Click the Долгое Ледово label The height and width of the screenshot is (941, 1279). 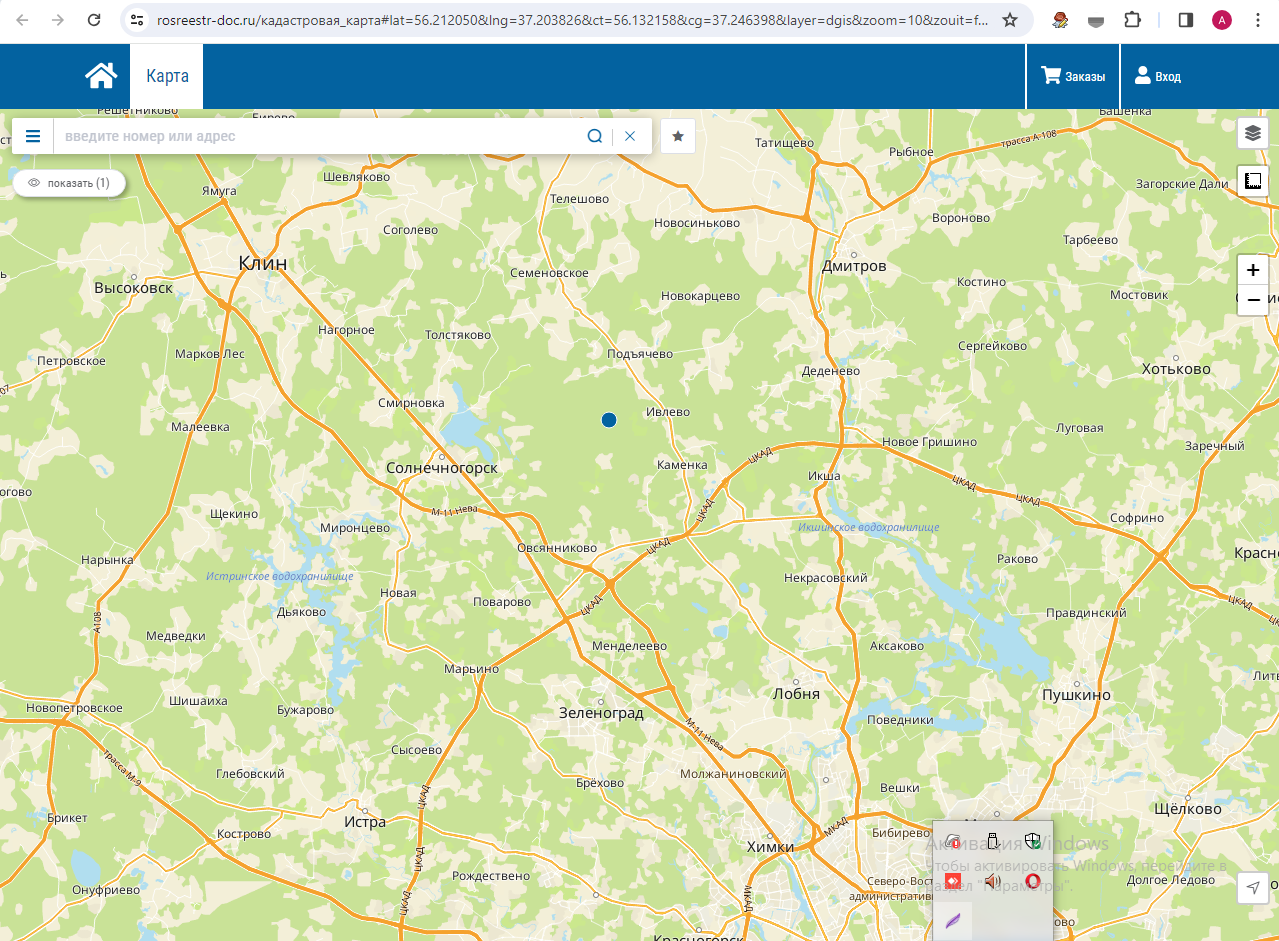click(x=1171, y=880)
